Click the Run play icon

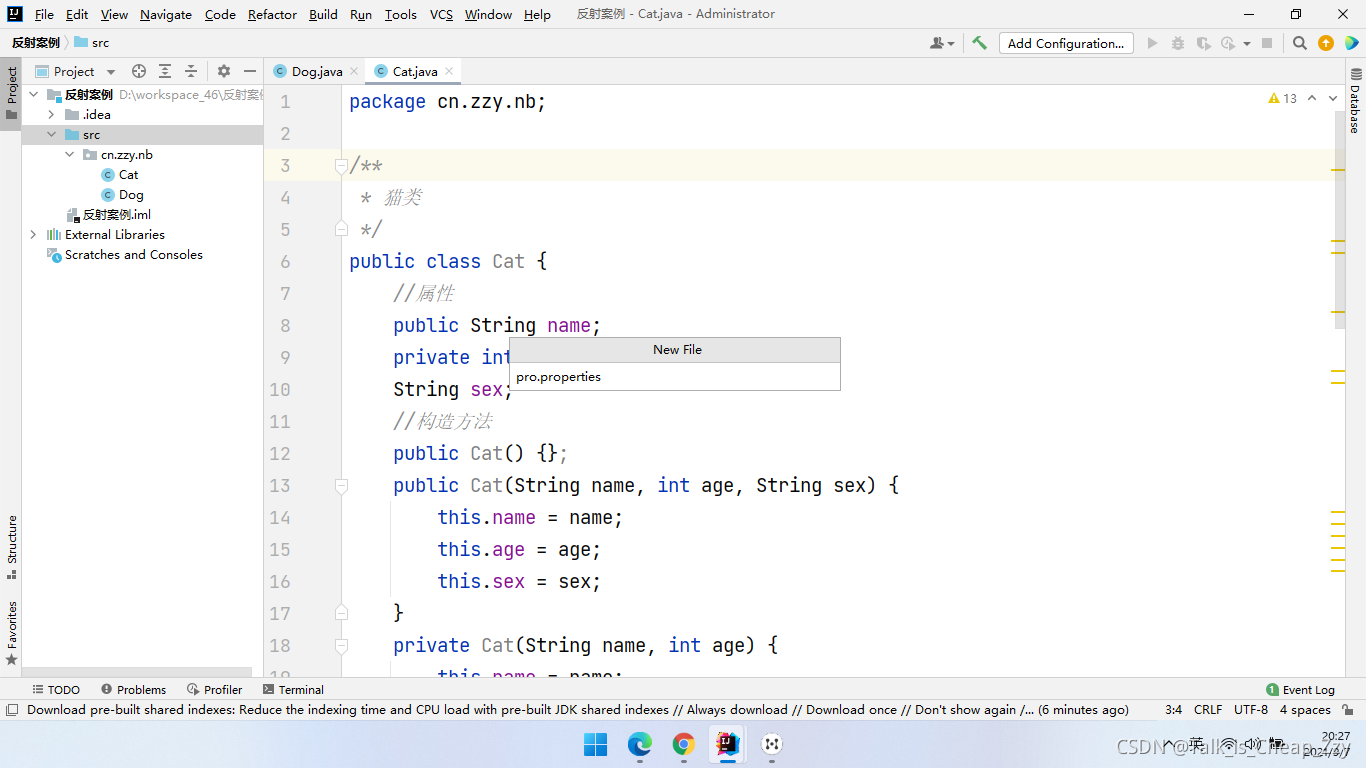1152,43
